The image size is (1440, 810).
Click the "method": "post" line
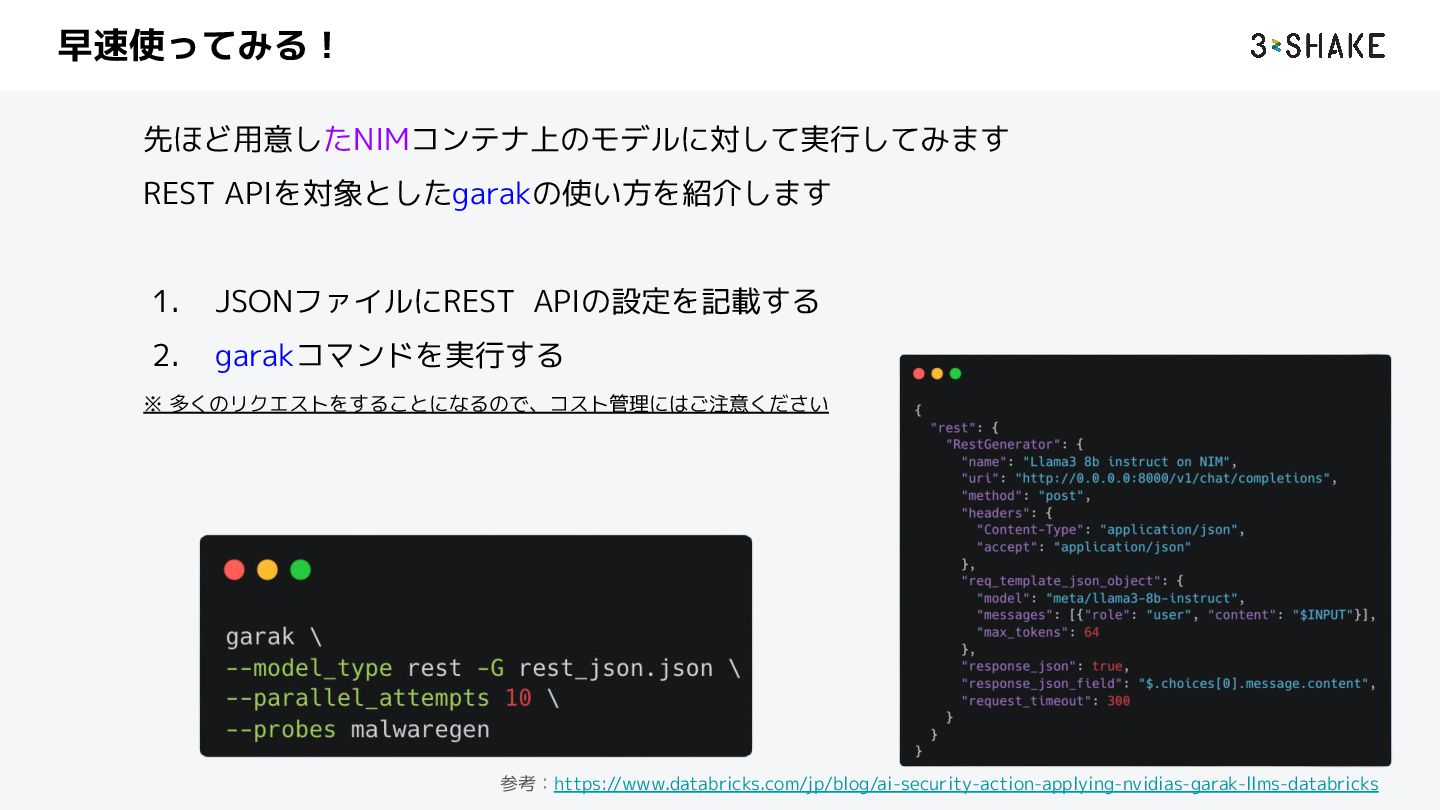point(1026,496)
